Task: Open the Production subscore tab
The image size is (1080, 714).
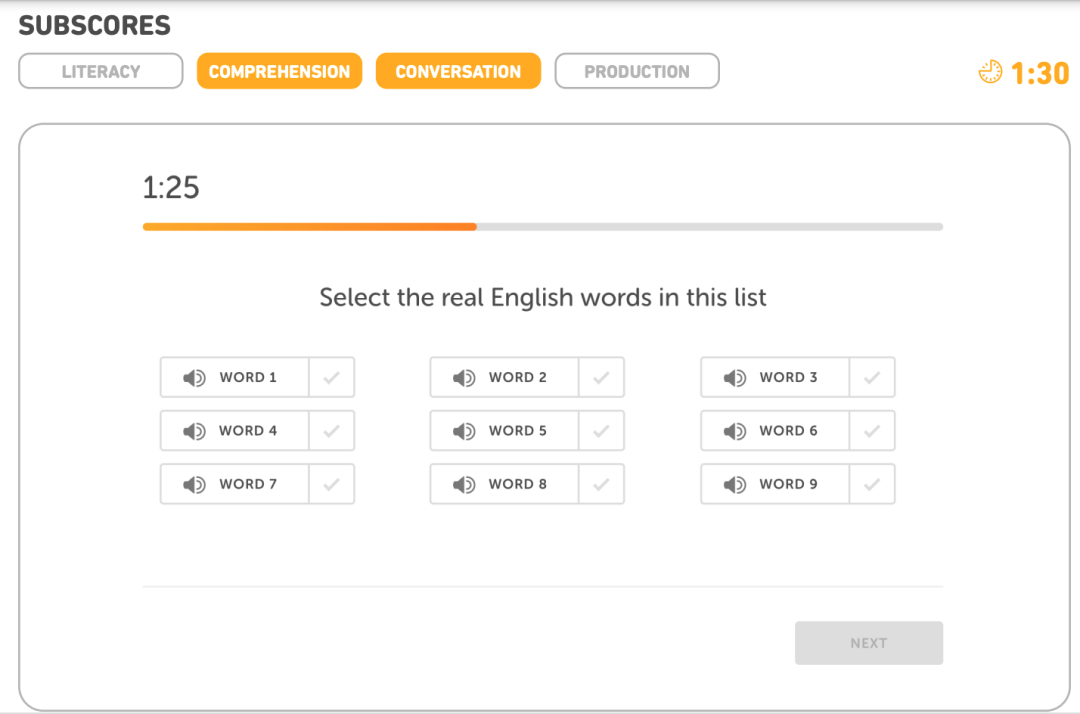Action: point(637,72)
